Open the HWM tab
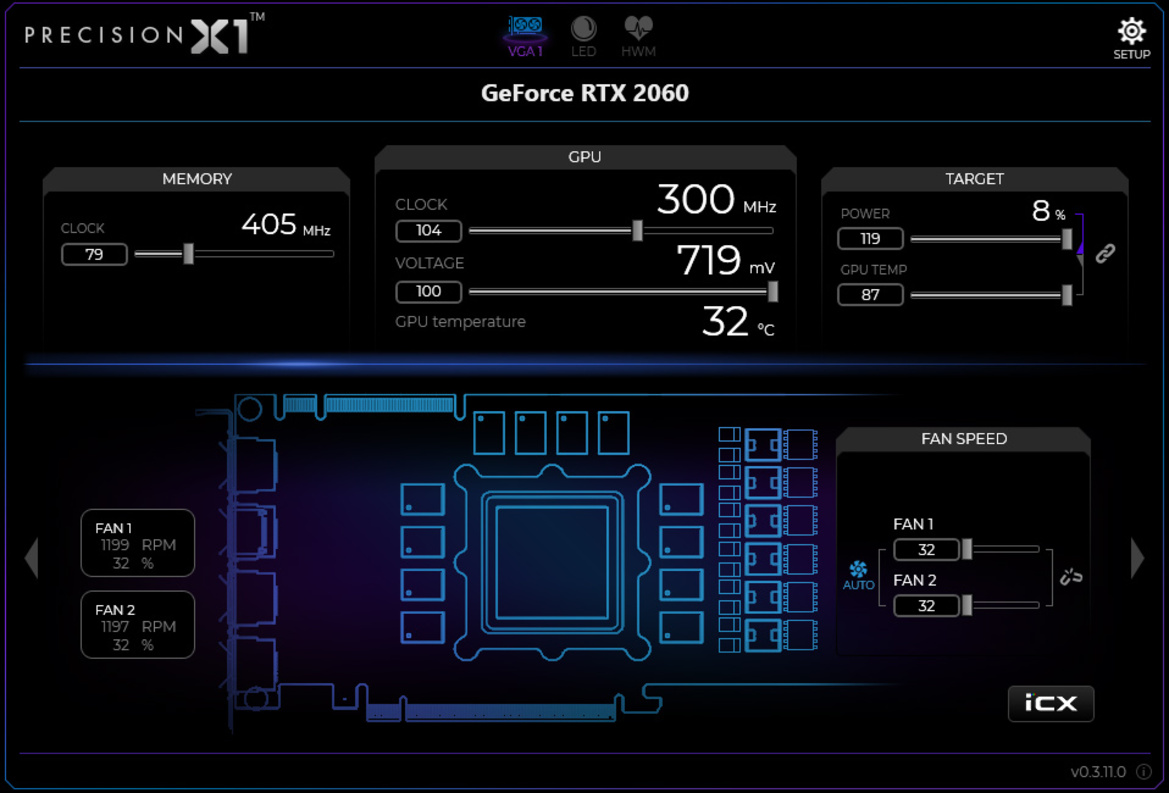Viewport: 1169px width, 793px height. pos(638,37)
